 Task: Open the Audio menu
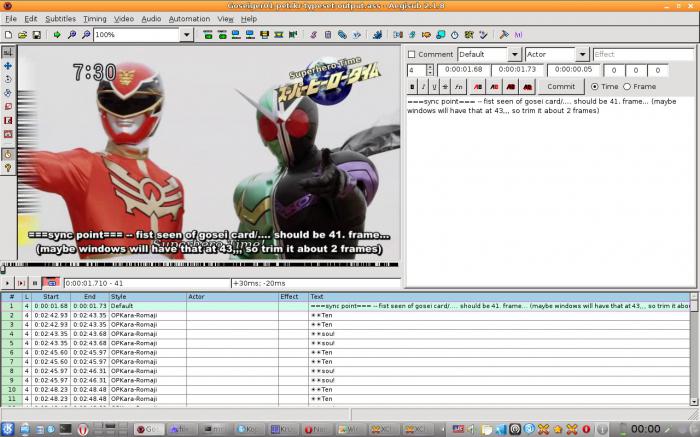click(x=151, y=19)
